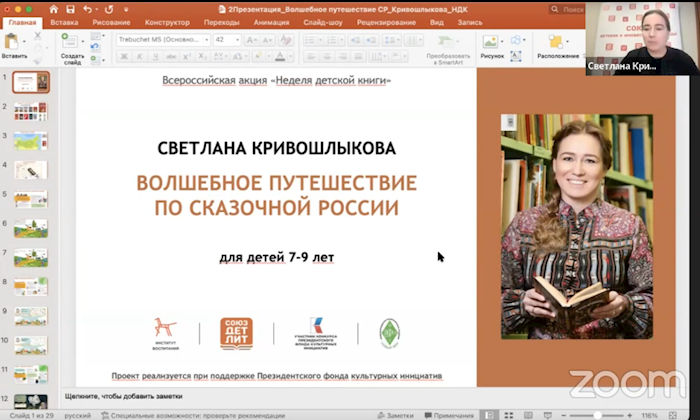Open the Home icon in title bar
700x420 pixels.
click(x=54, y=9)
